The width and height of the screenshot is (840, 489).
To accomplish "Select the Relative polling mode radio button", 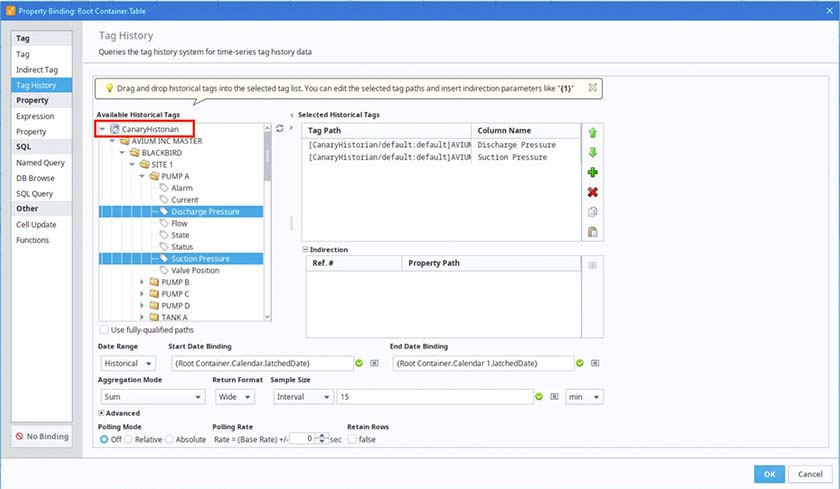I will point(128,439).
